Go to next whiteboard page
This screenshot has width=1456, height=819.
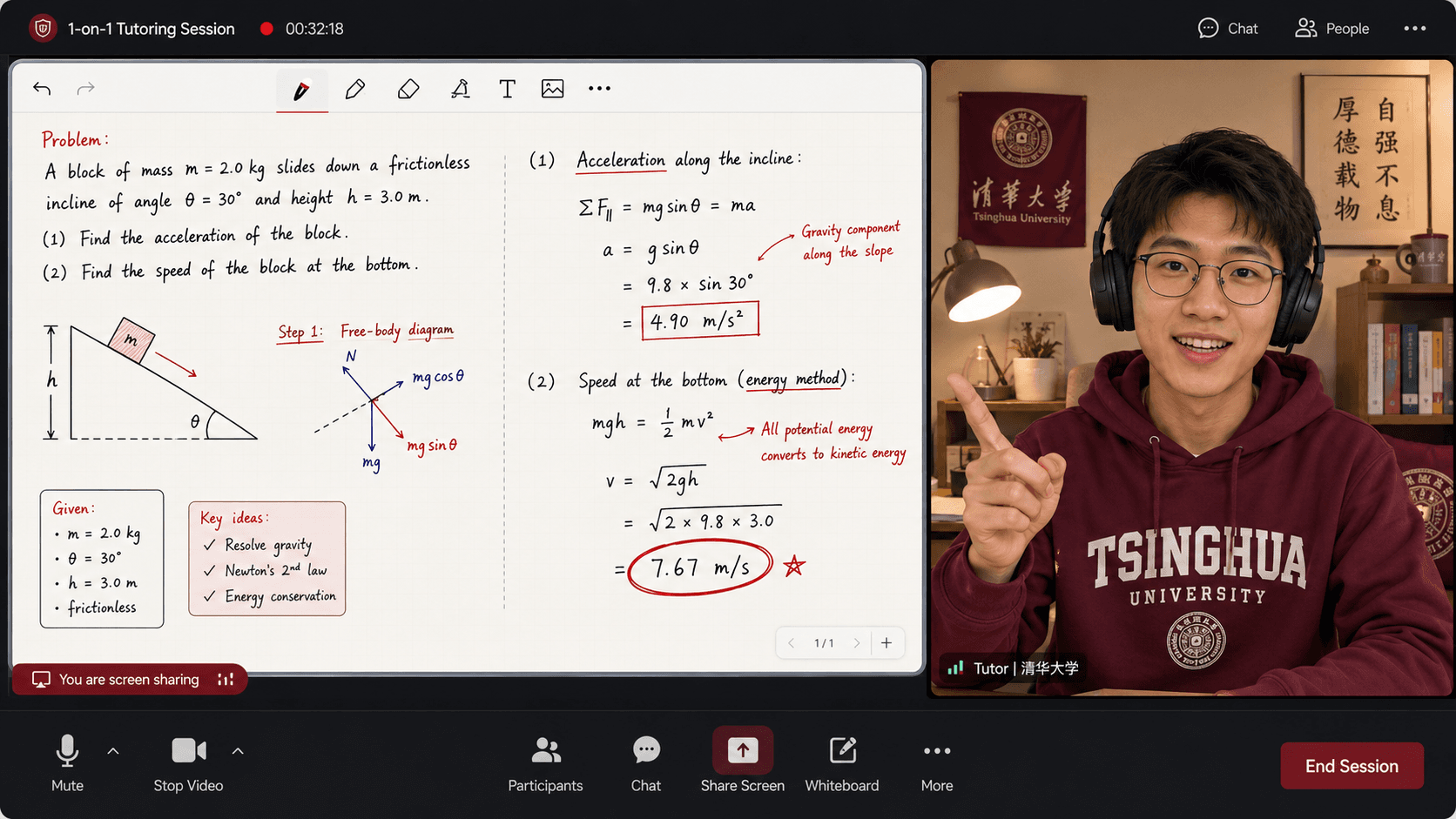[857, 643]
